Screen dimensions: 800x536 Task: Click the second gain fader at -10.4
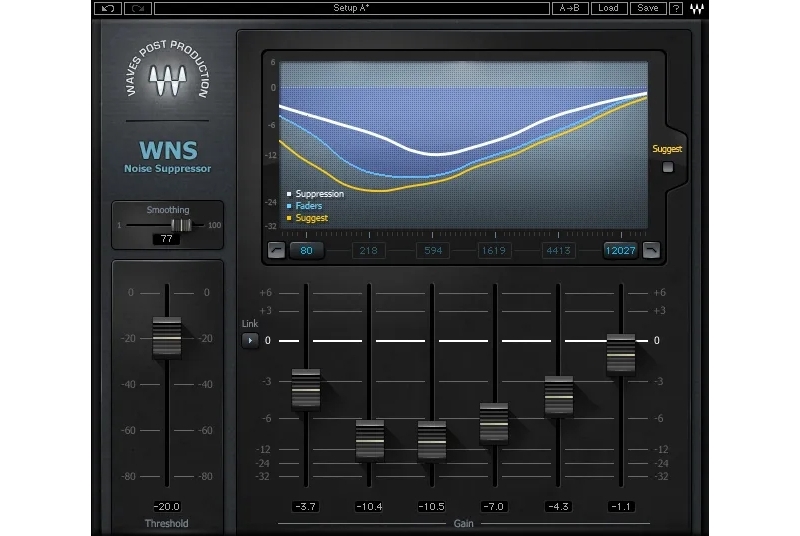tap(369, 440)
